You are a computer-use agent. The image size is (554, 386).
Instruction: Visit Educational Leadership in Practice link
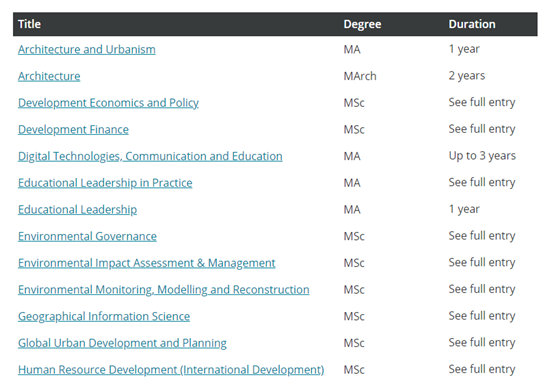tap(105, 183)
